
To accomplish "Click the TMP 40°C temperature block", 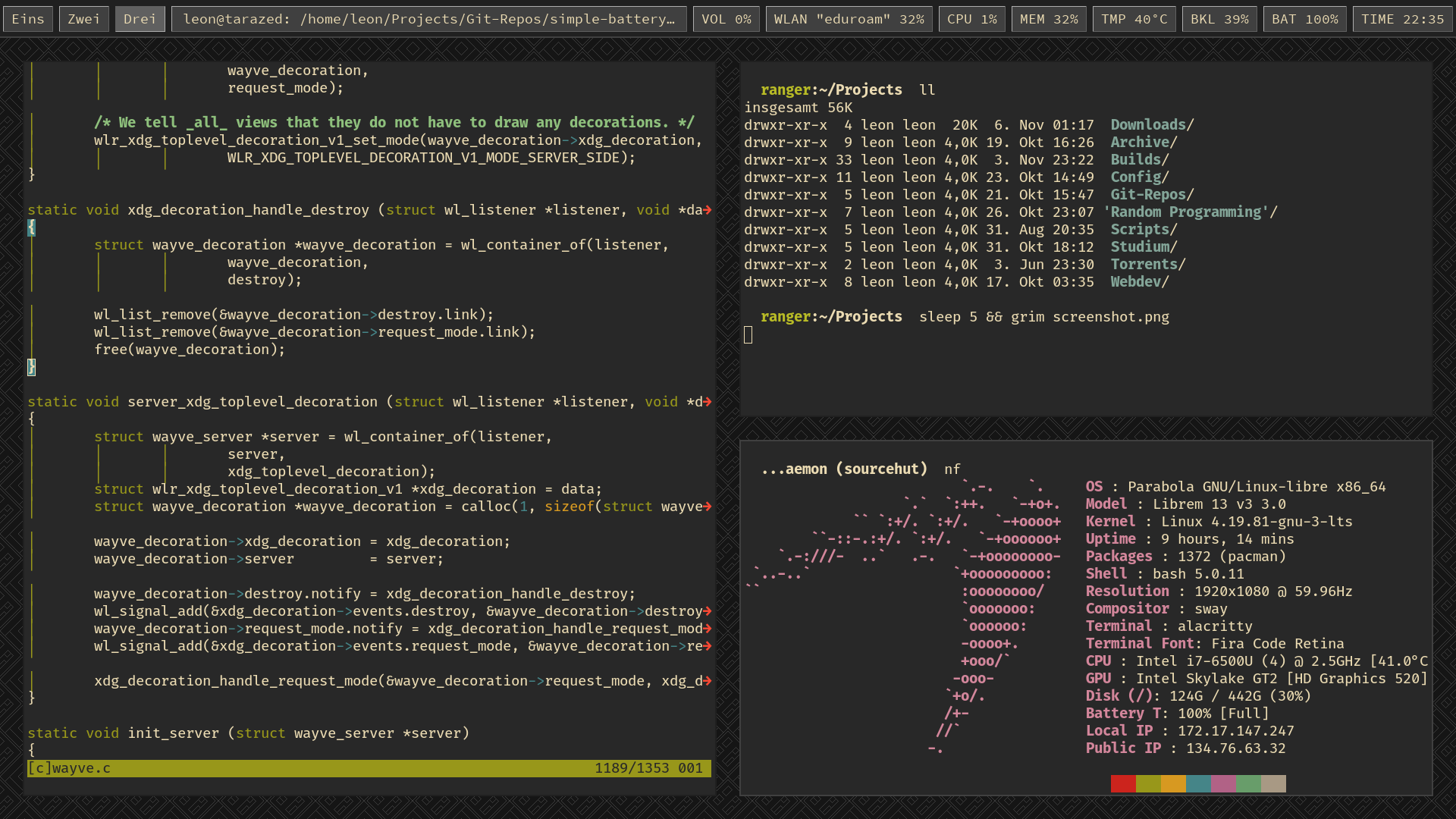I will click(x=1134, y=19).
